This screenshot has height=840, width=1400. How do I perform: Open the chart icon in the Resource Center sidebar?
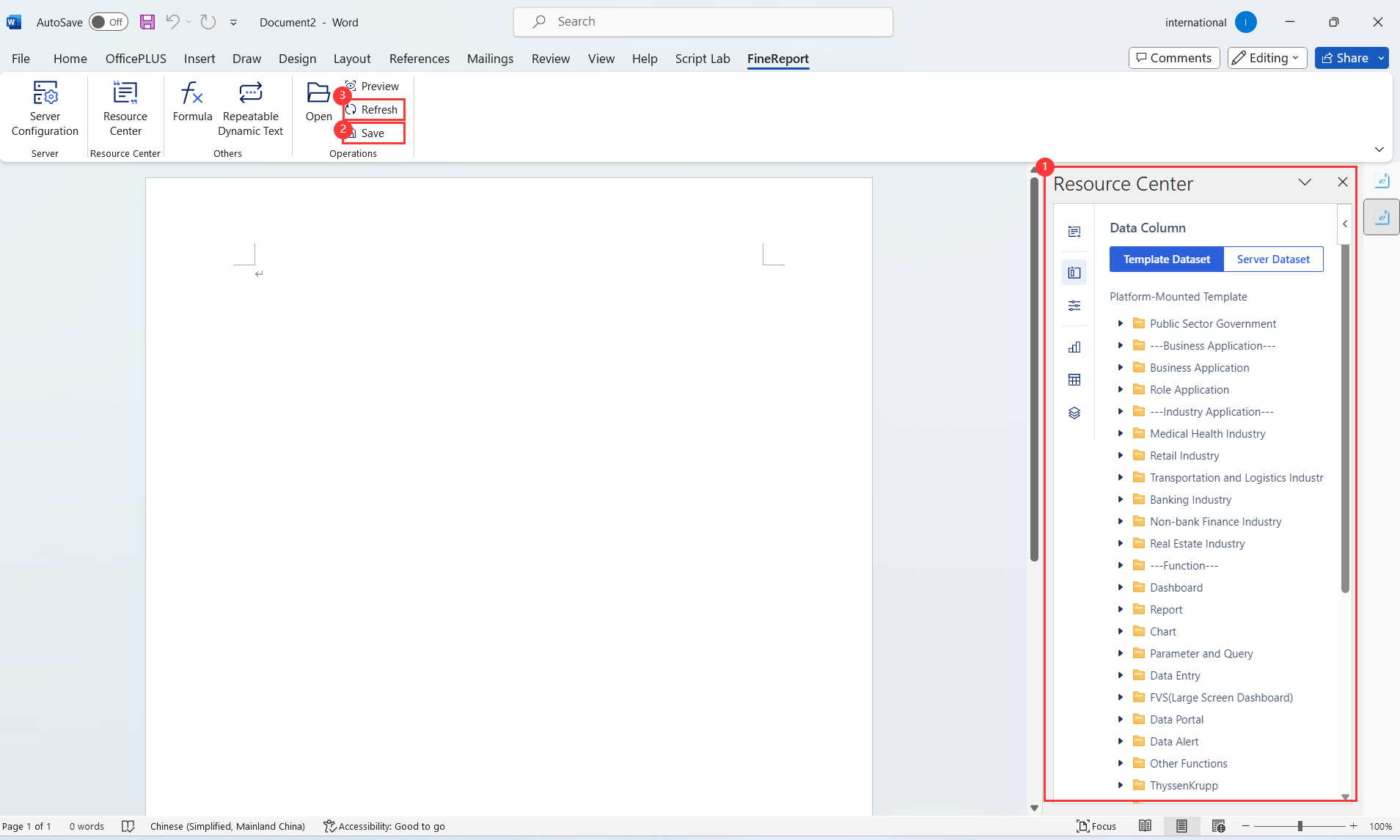1074,347
